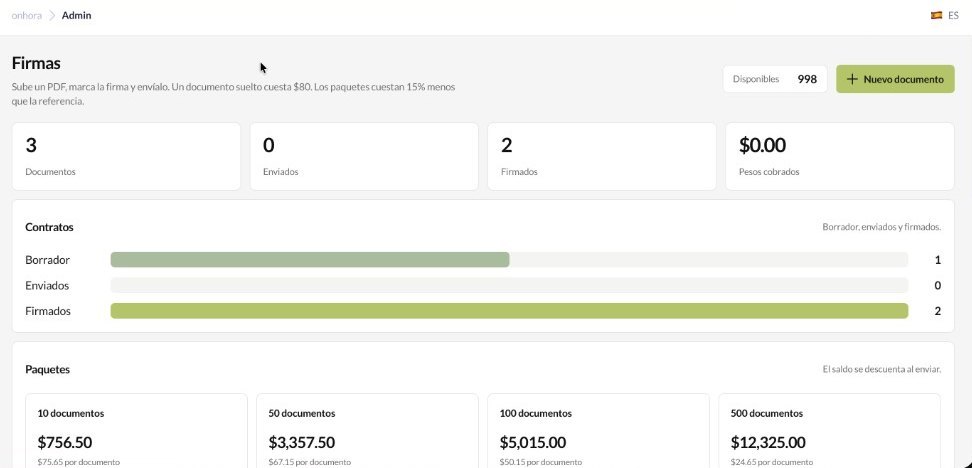This screenshot has height=468, width=972.
Task: Open the Enviados stat card
Action: 364,156
